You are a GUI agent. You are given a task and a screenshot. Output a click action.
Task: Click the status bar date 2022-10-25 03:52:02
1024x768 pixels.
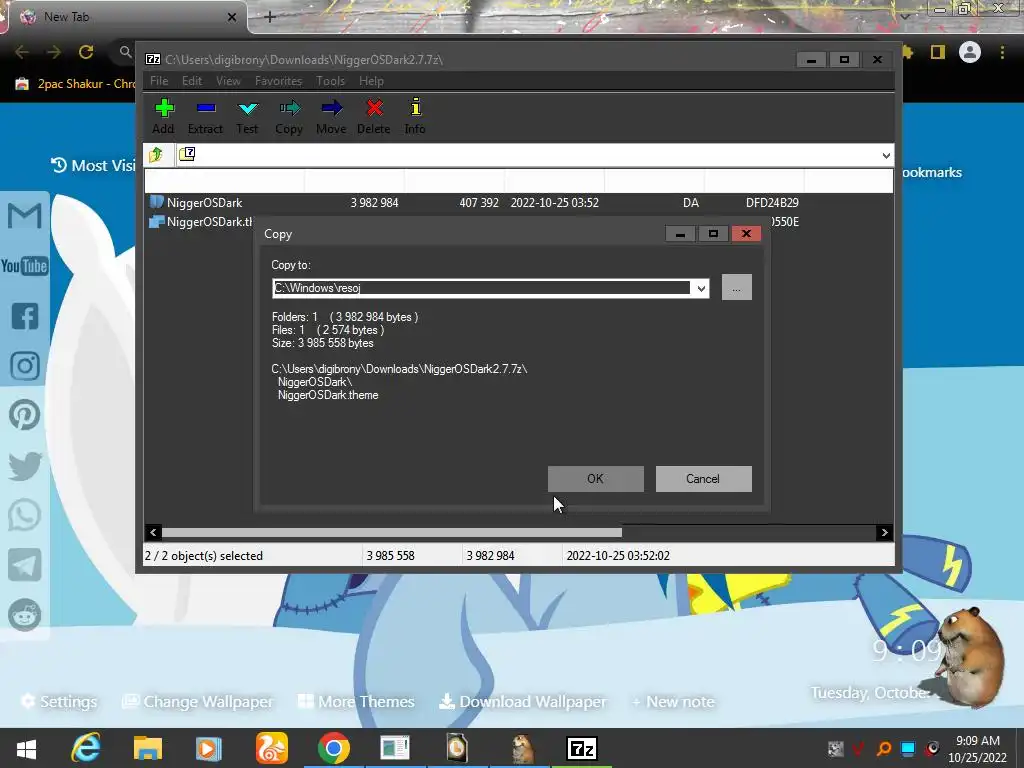click(x=618, y=556)
